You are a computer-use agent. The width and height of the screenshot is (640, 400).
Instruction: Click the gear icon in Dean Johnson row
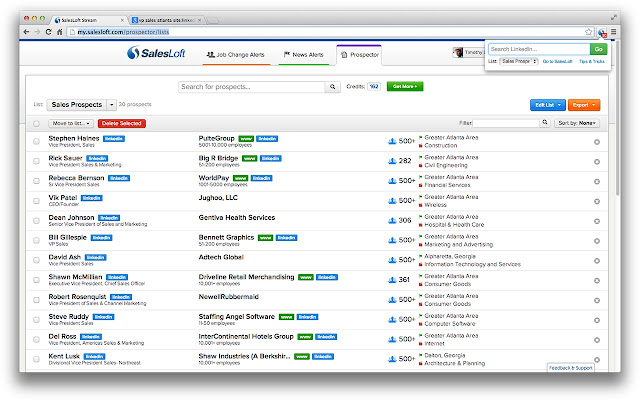pyautogui.click(x=597, y=221)
